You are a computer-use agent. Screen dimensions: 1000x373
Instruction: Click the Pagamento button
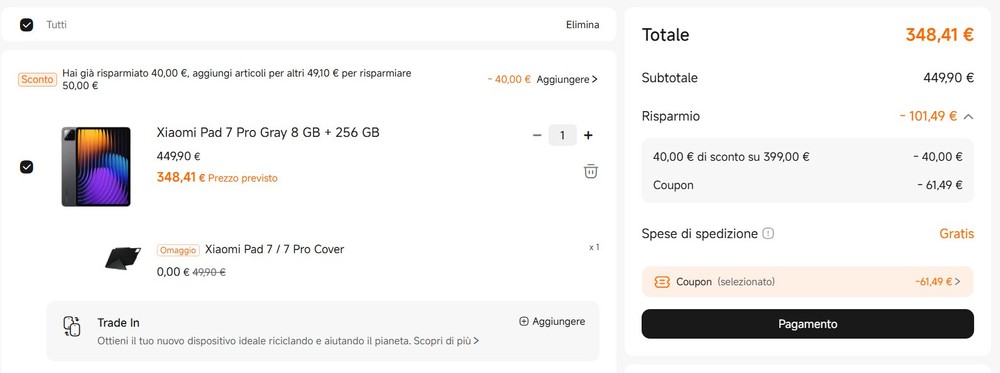(807, 324)
